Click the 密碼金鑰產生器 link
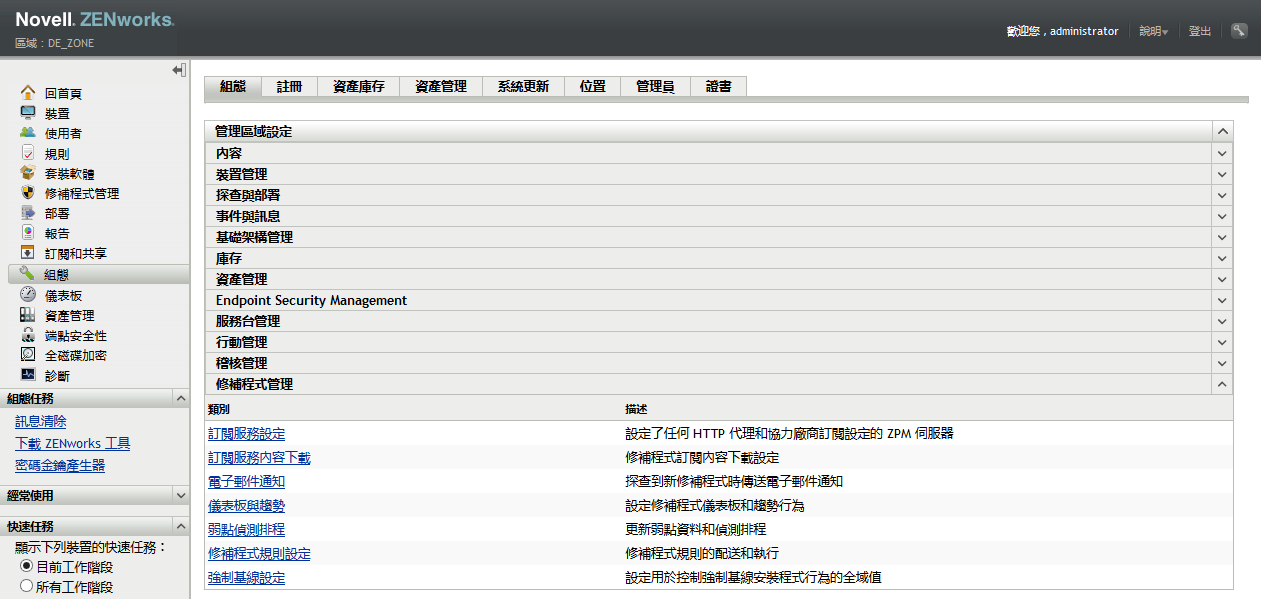1261x599 pixels. (x=60, y=465)
